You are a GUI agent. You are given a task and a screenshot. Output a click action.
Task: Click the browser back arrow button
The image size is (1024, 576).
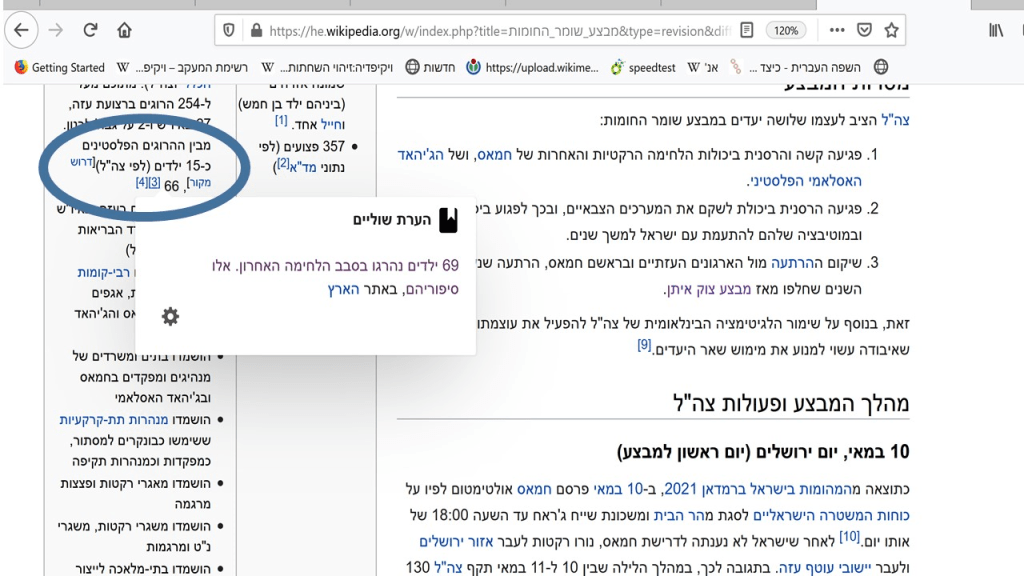coord(20,31)
